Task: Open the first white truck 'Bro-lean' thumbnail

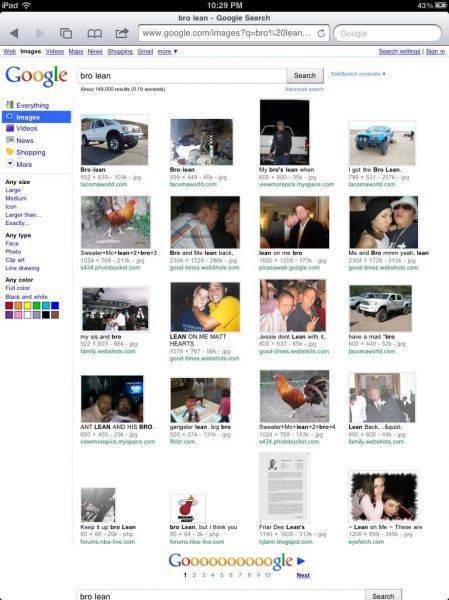Action: tap(114, 140)
